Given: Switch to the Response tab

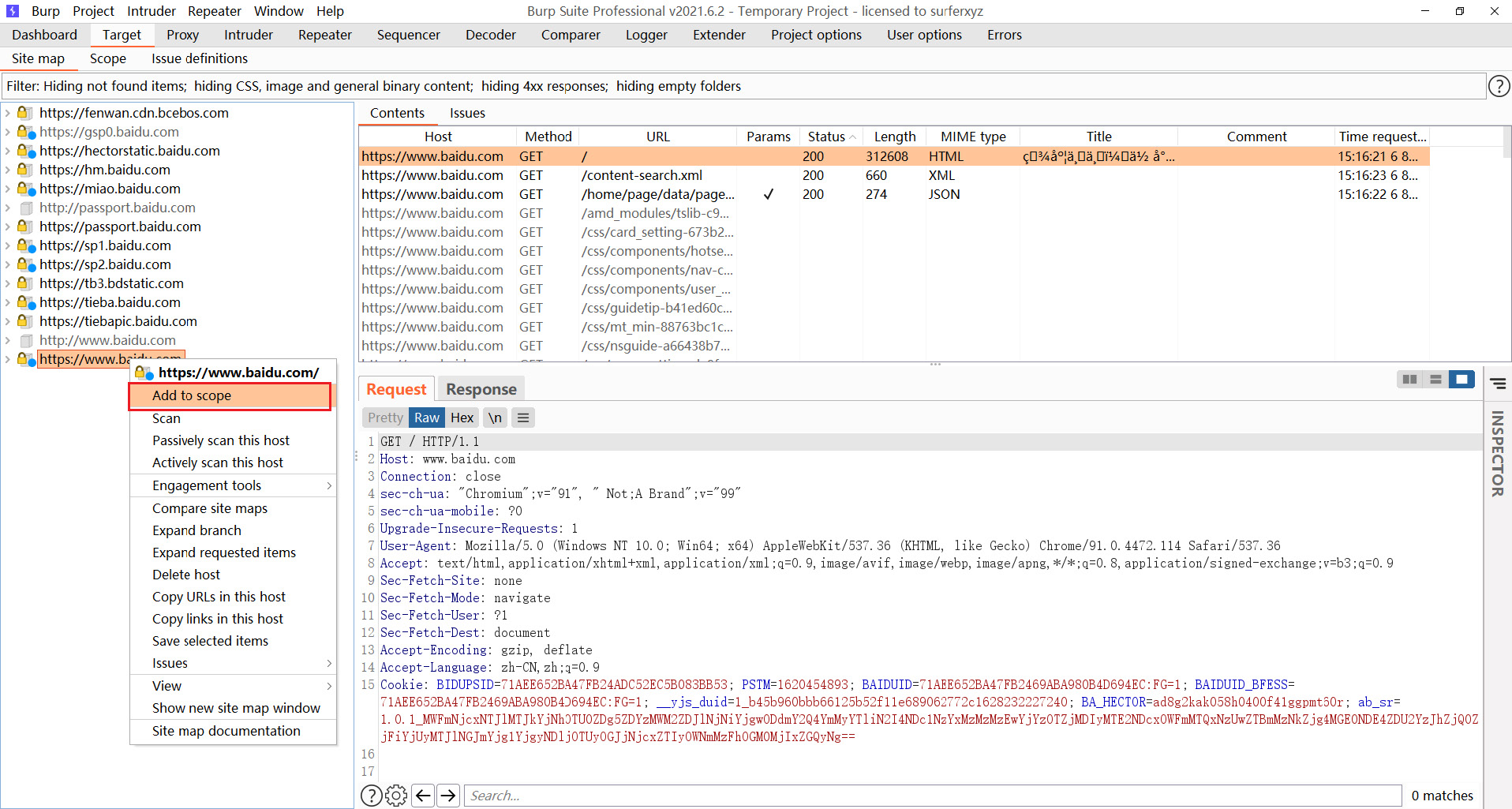Looking at the screenshot, I should point(481,389).
